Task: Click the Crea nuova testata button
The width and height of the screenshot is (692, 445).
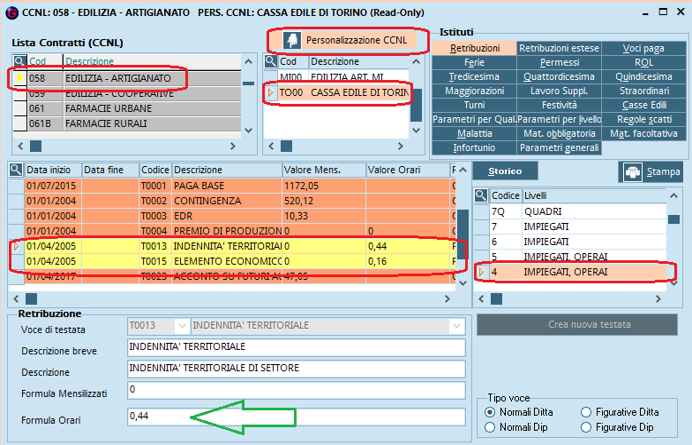Action: (x=577, y=324)
